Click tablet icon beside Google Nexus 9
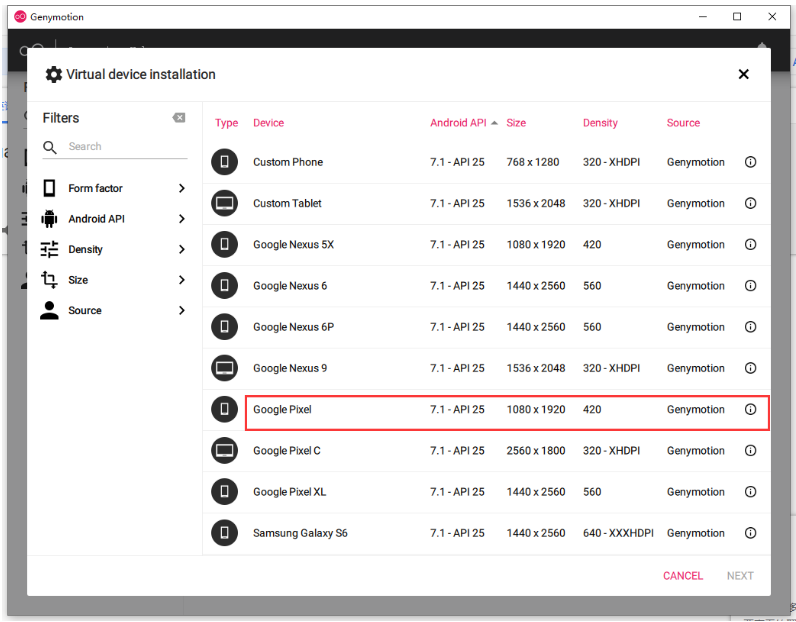Image resolution: width=796 pixels, height=622 pixels. pos(224,368)
